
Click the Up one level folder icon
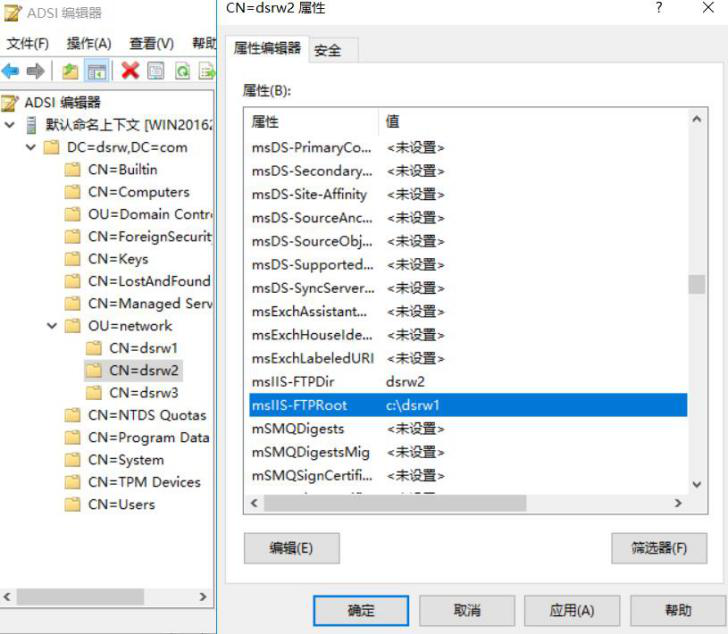(70, 71)
